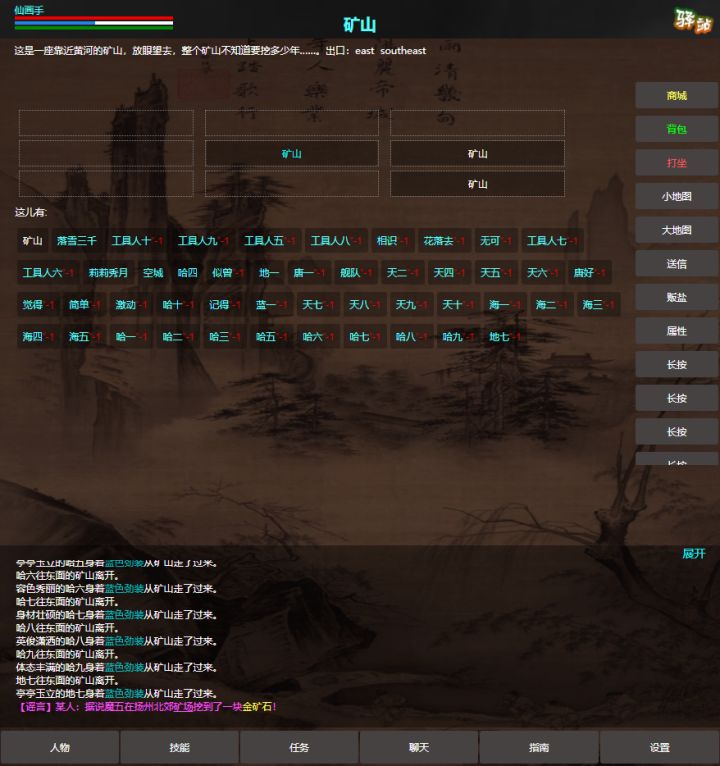Screen dimensions: 720x766
Task: Switch to the 设置 tab
Action: click(x=659, y=747)
